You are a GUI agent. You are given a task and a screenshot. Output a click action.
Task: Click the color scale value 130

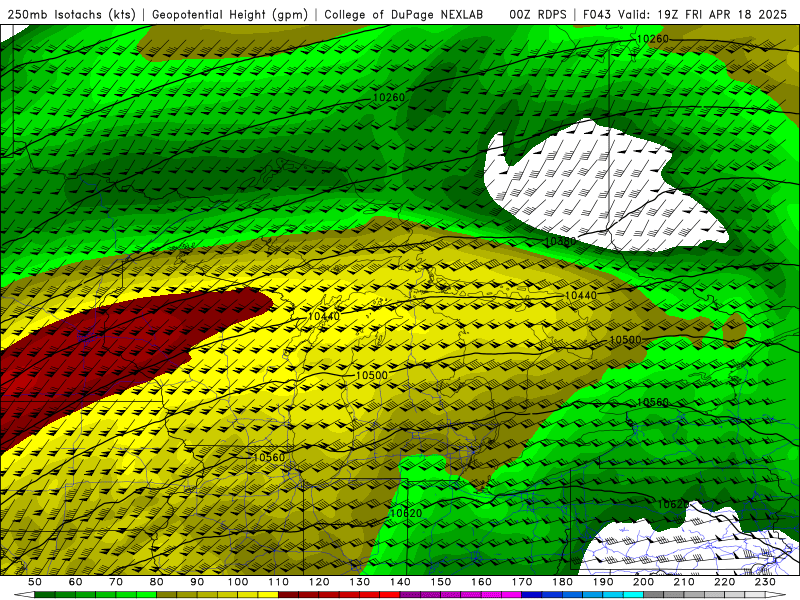pos(360,582)
